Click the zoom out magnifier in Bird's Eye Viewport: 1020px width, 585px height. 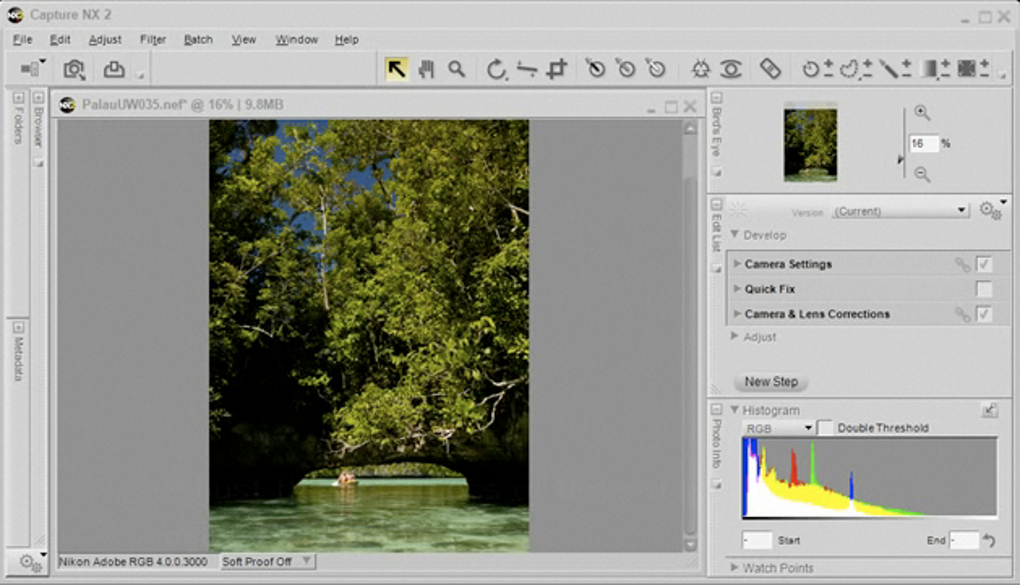pyautogui.click(x=922, y=174)
